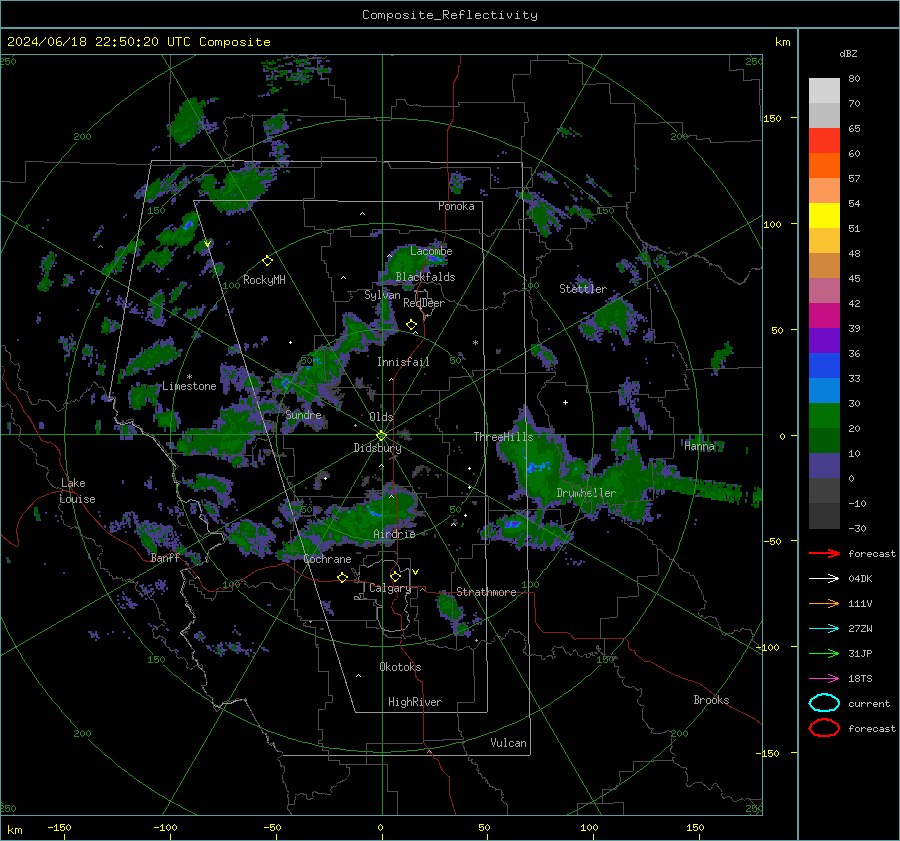Click the Airdrie city label
900x841 pixels.
click(x=394, y=534)
